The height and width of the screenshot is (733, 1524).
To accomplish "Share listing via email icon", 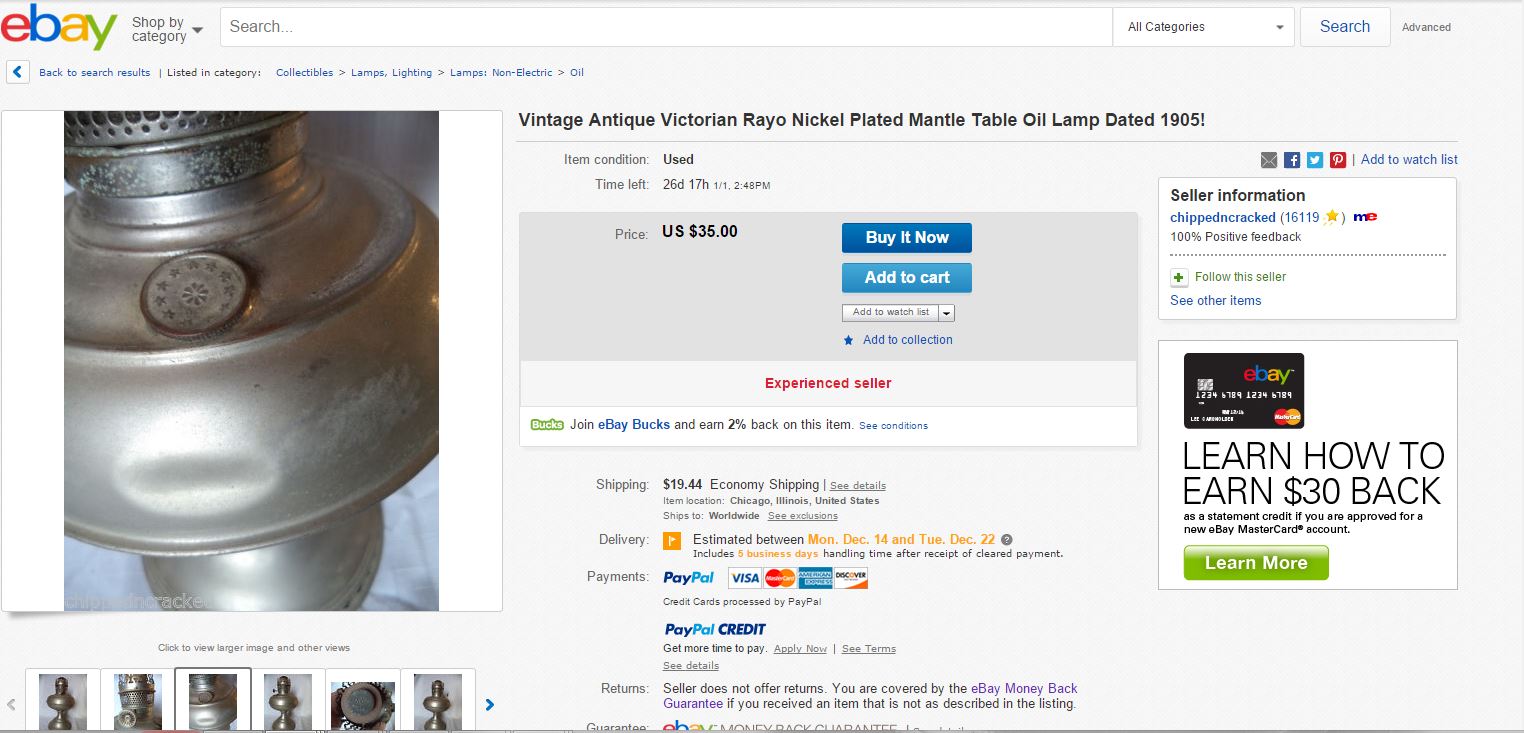I will click(1269, 160).
